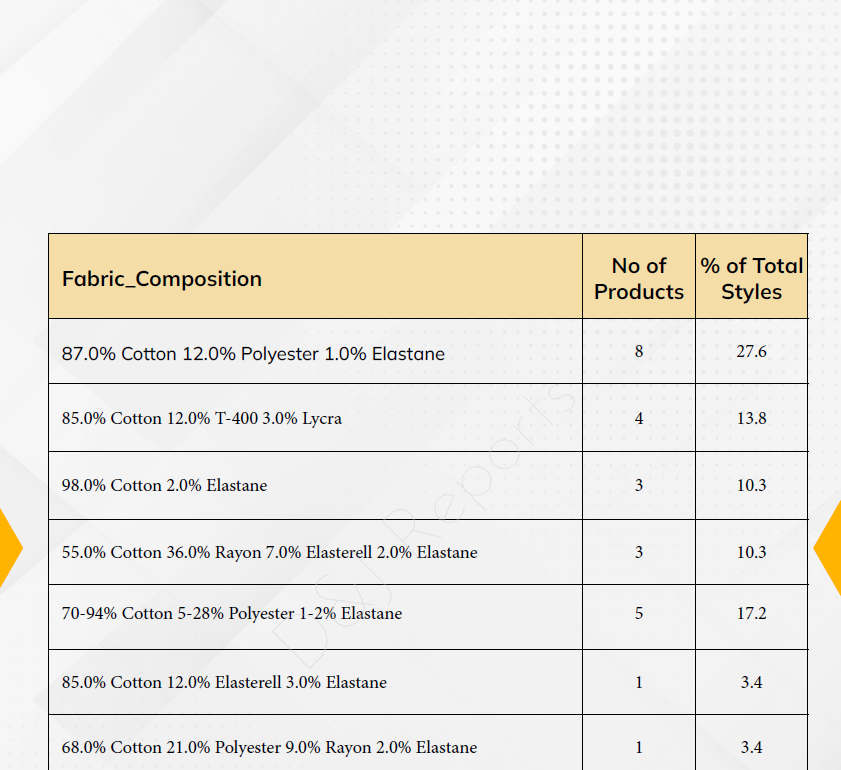Click the percentage value 13.8
Screen dimensions: 841x770
751,418
